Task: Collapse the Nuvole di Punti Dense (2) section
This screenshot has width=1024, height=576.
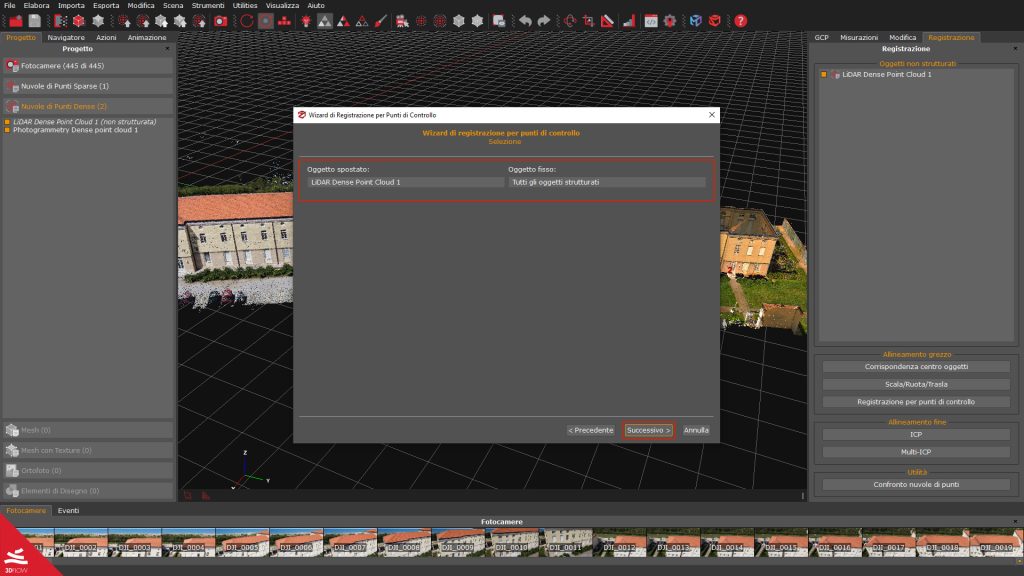Action: [88, 106]
